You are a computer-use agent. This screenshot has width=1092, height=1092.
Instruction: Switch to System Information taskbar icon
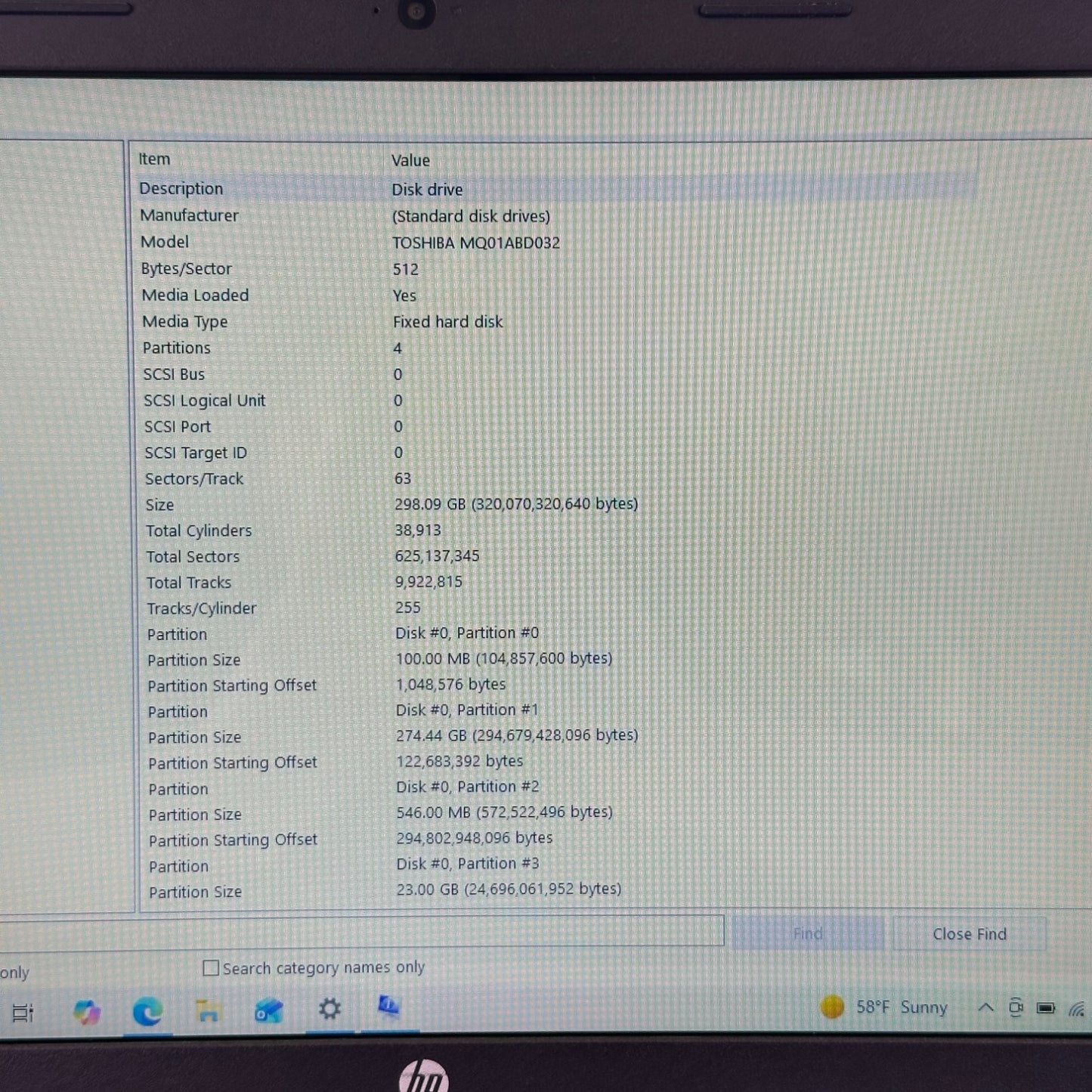[x=388, y=1007]
